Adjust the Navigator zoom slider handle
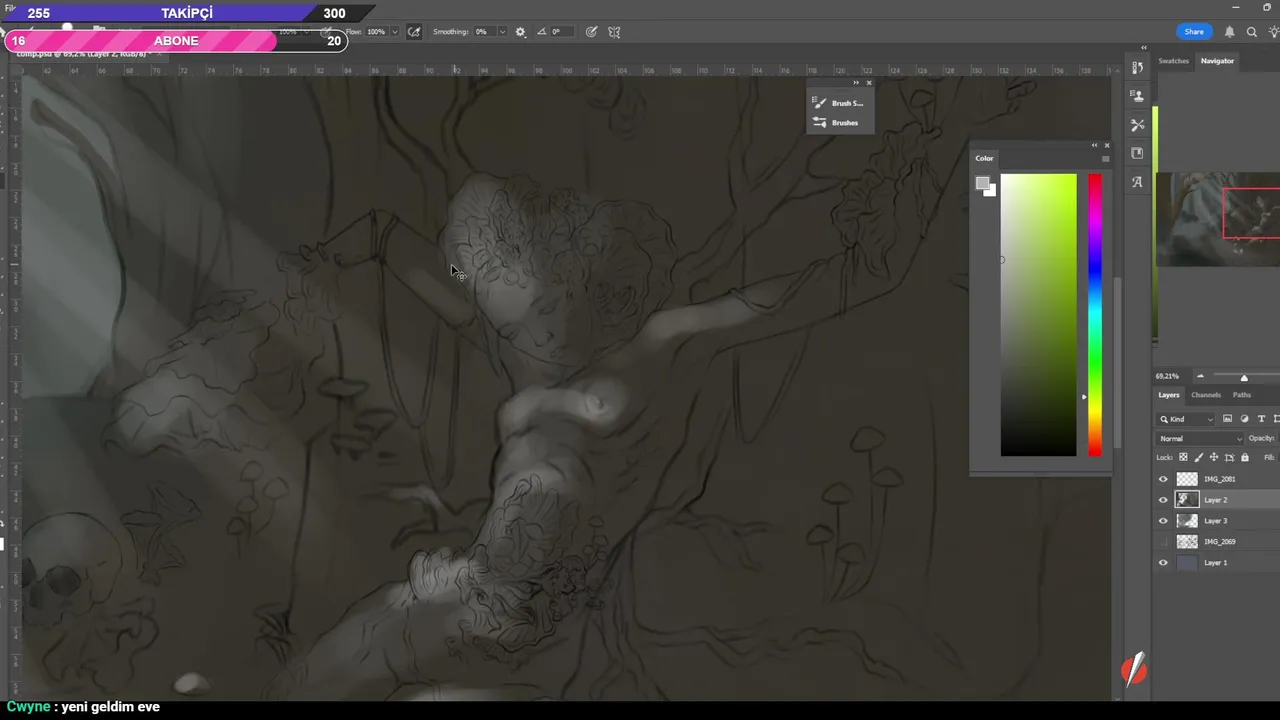The width and height of the screenshot is (1280, 720). [1244, 377]
